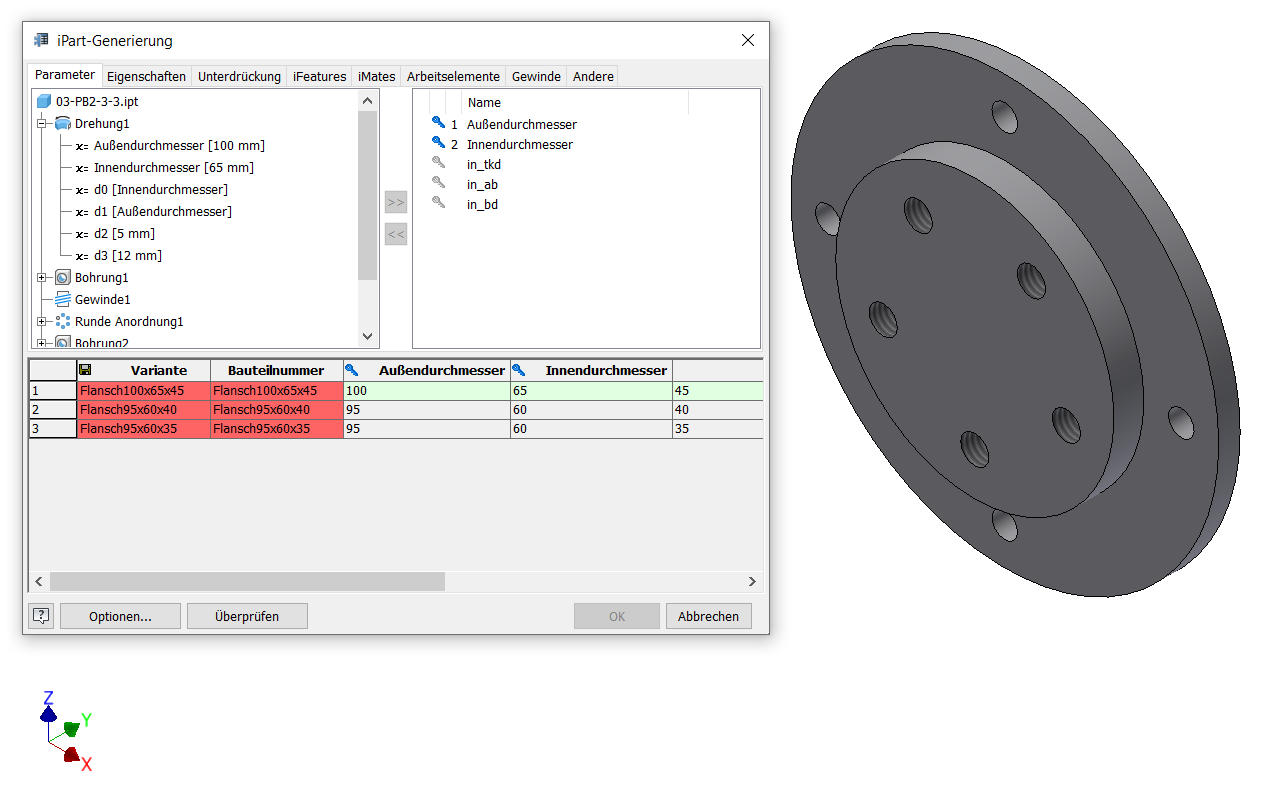This screenshot has height=786, width=1263.
Task: Switch to the Unterdrückung tab
Action: [x=239, y=76]
